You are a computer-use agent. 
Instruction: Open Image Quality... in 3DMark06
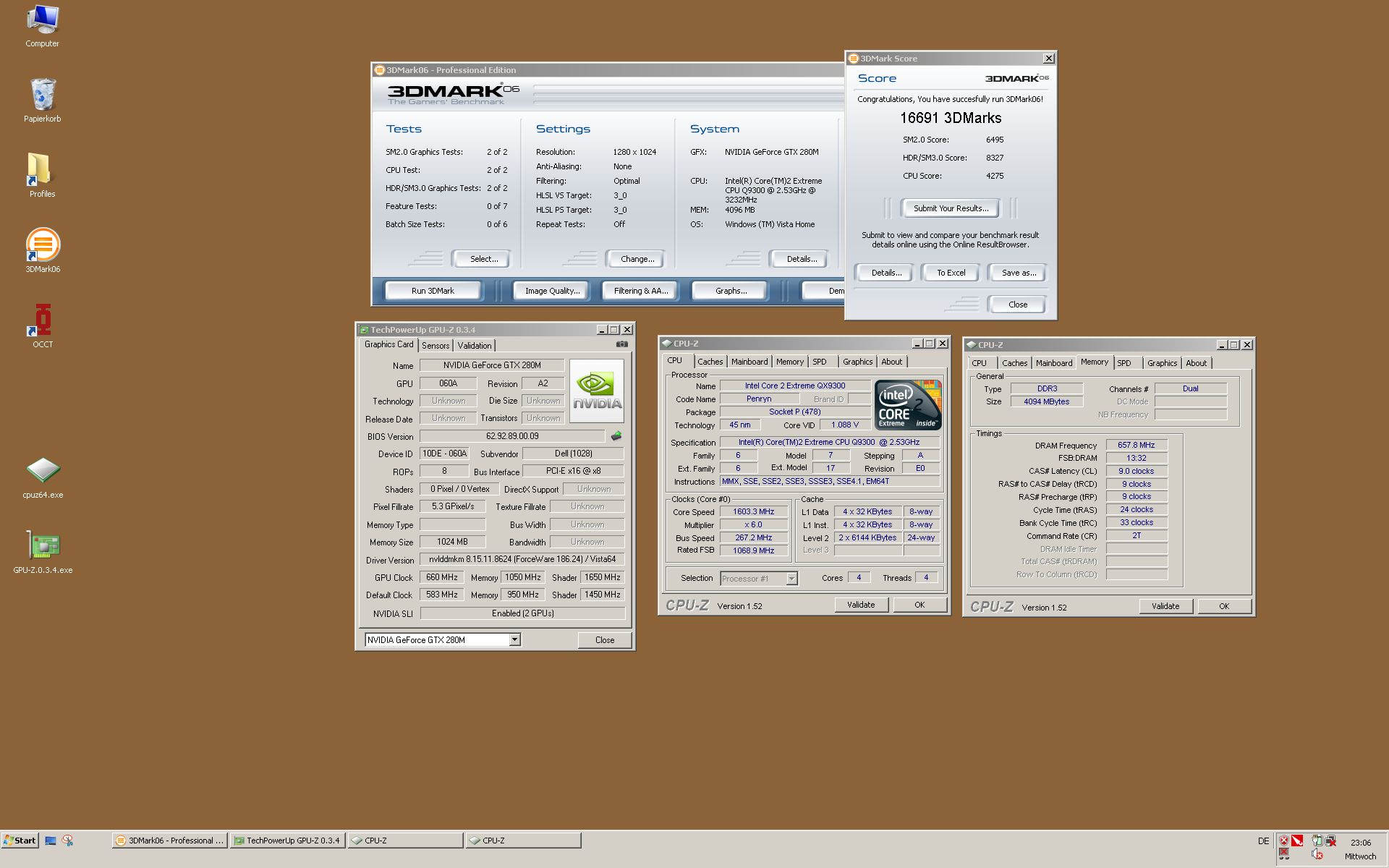click(x=552, y=291)
